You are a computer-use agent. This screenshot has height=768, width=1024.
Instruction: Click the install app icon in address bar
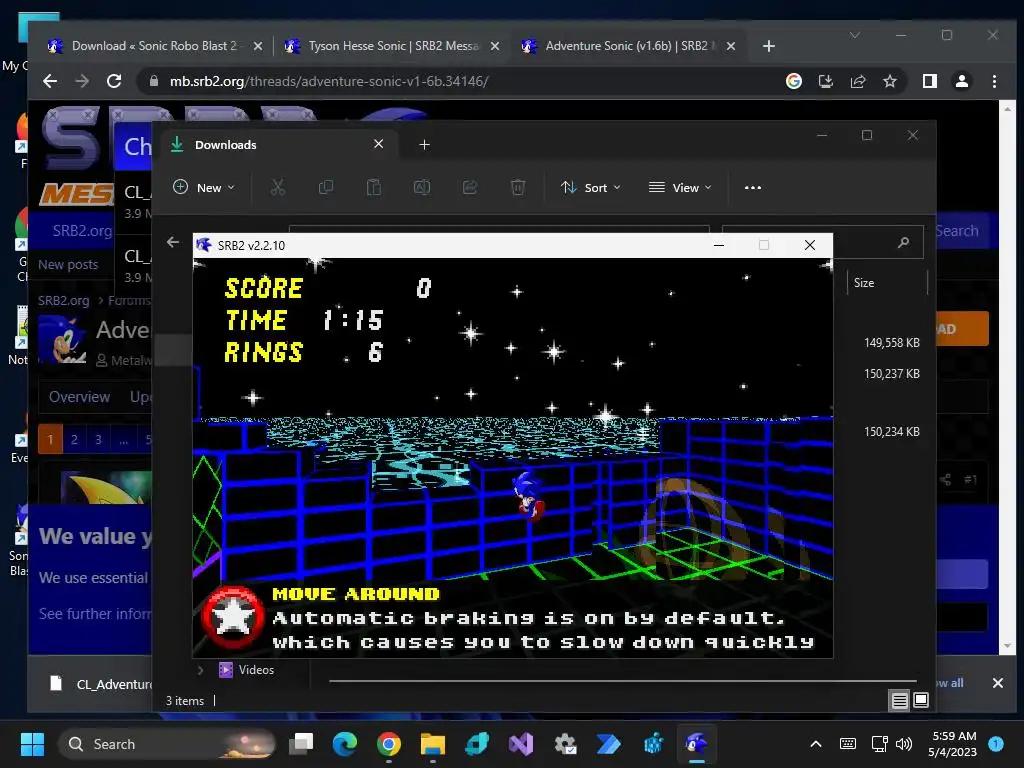(x=826, y=81)
